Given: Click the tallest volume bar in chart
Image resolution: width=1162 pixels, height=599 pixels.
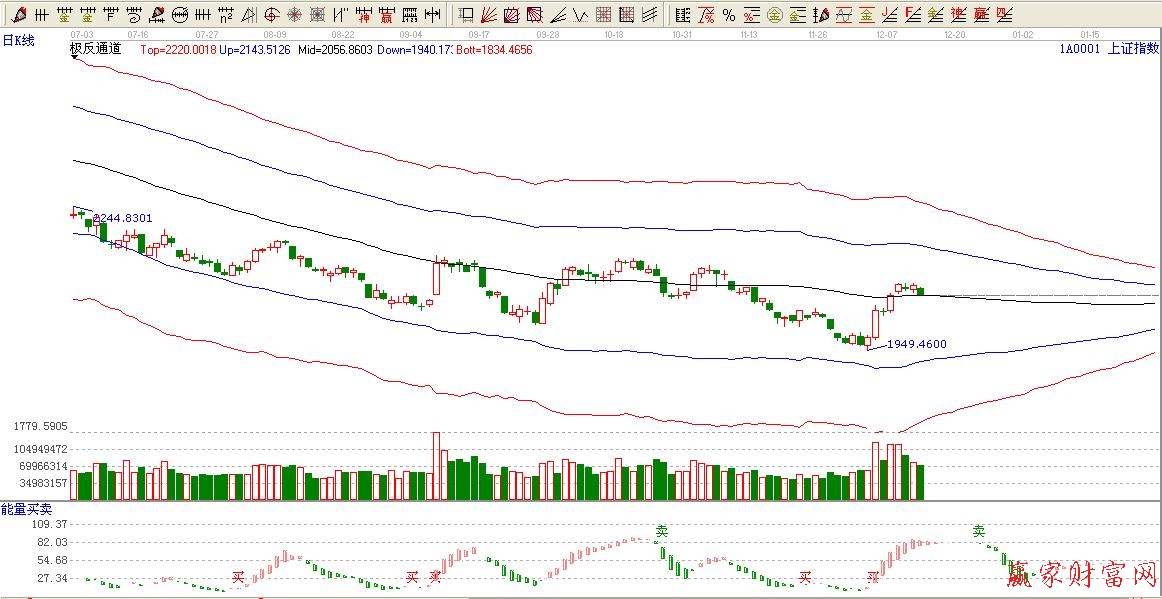Looking at the screenshot, I should (x=437, y=465).
